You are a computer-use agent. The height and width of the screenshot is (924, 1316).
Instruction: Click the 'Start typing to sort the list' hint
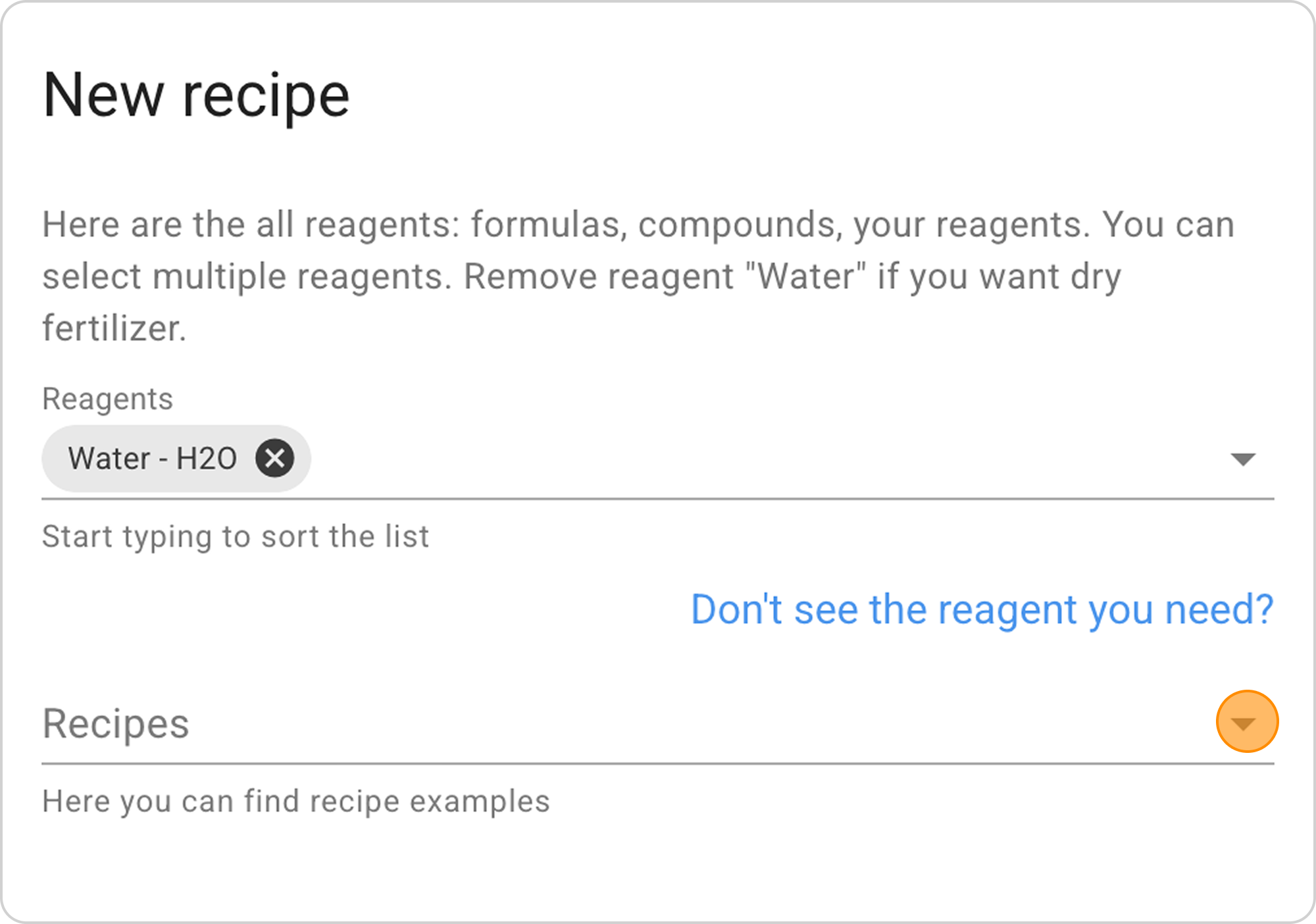pyautogui.click(x=236, y=536)
